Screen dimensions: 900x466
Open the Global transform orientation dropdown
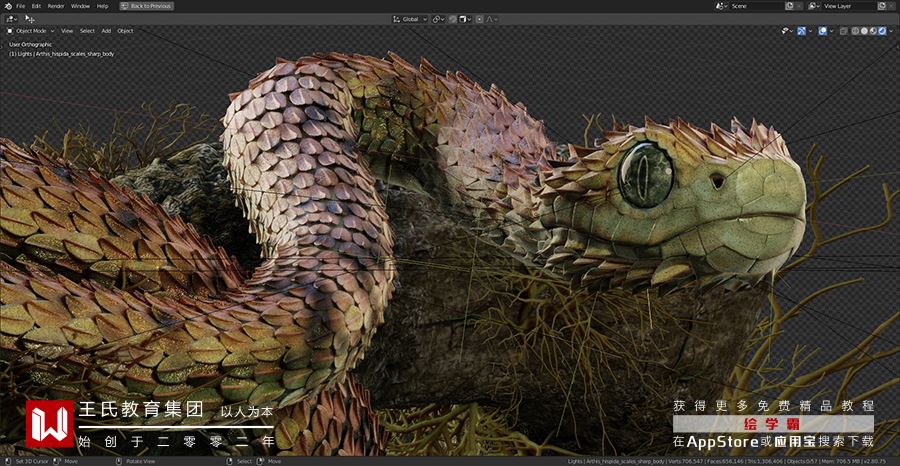click(x=410, y=19)
